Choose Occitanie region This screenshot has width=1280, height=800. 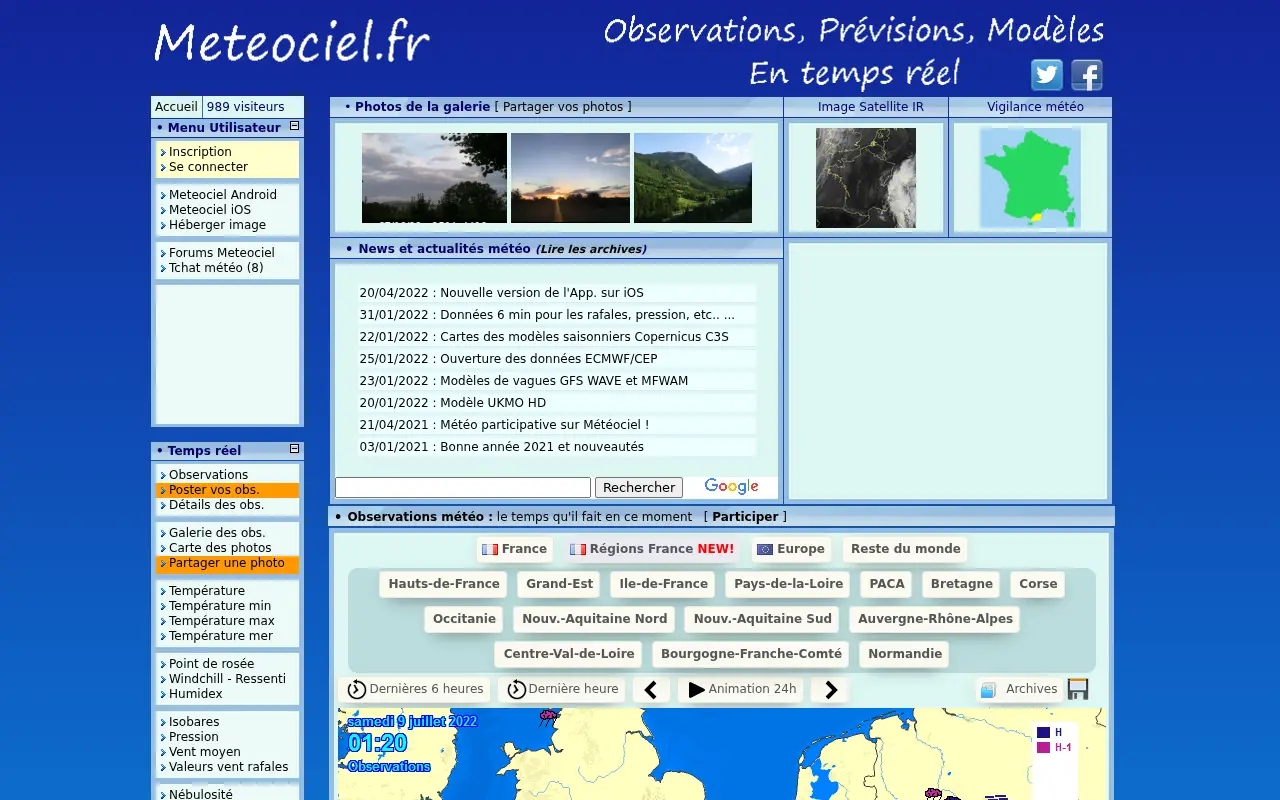pyautogui.click(x=464, y=619)
